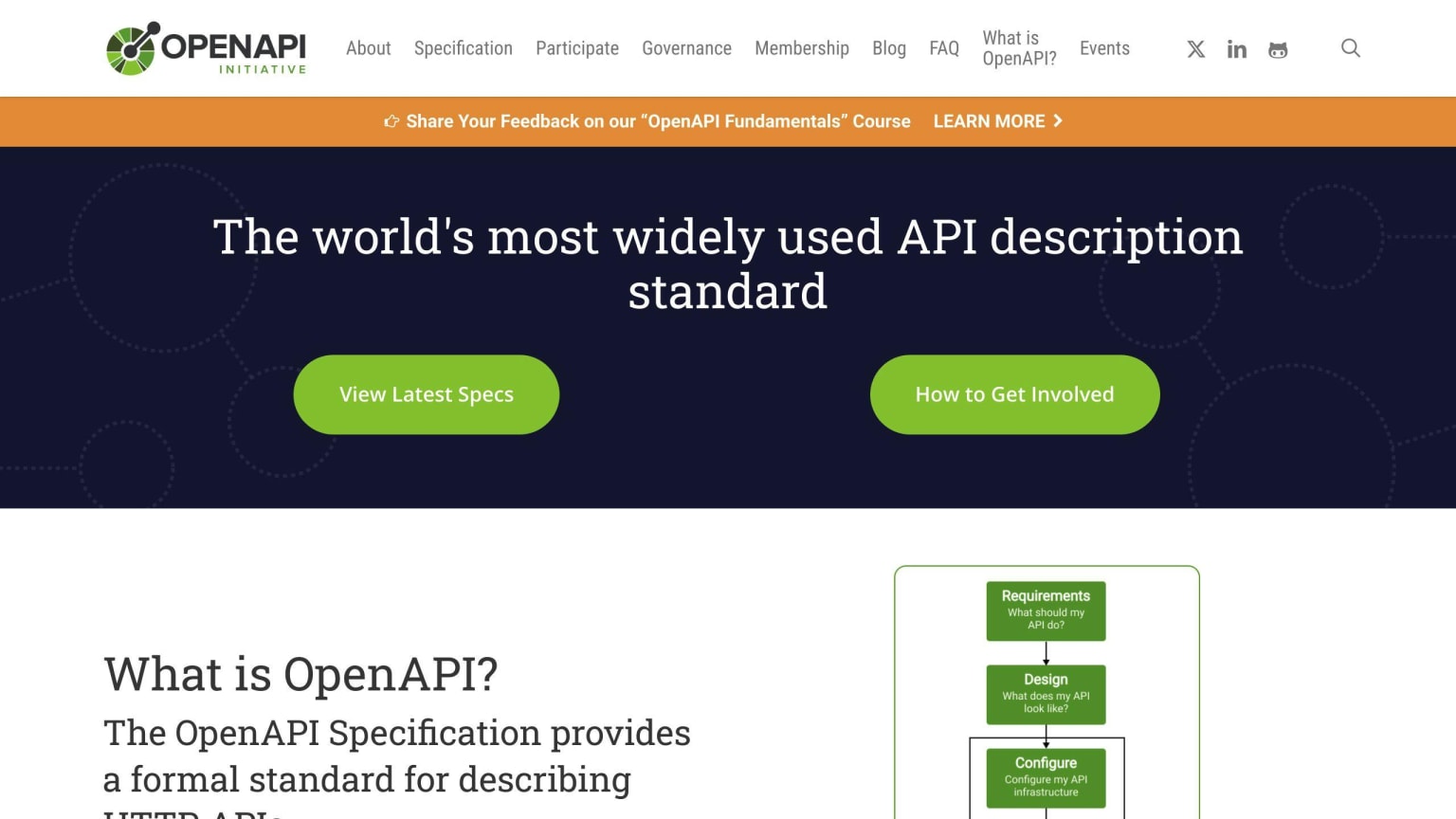
Task: Click the View Latest Specs button
Action: click(x=427, y=394)
